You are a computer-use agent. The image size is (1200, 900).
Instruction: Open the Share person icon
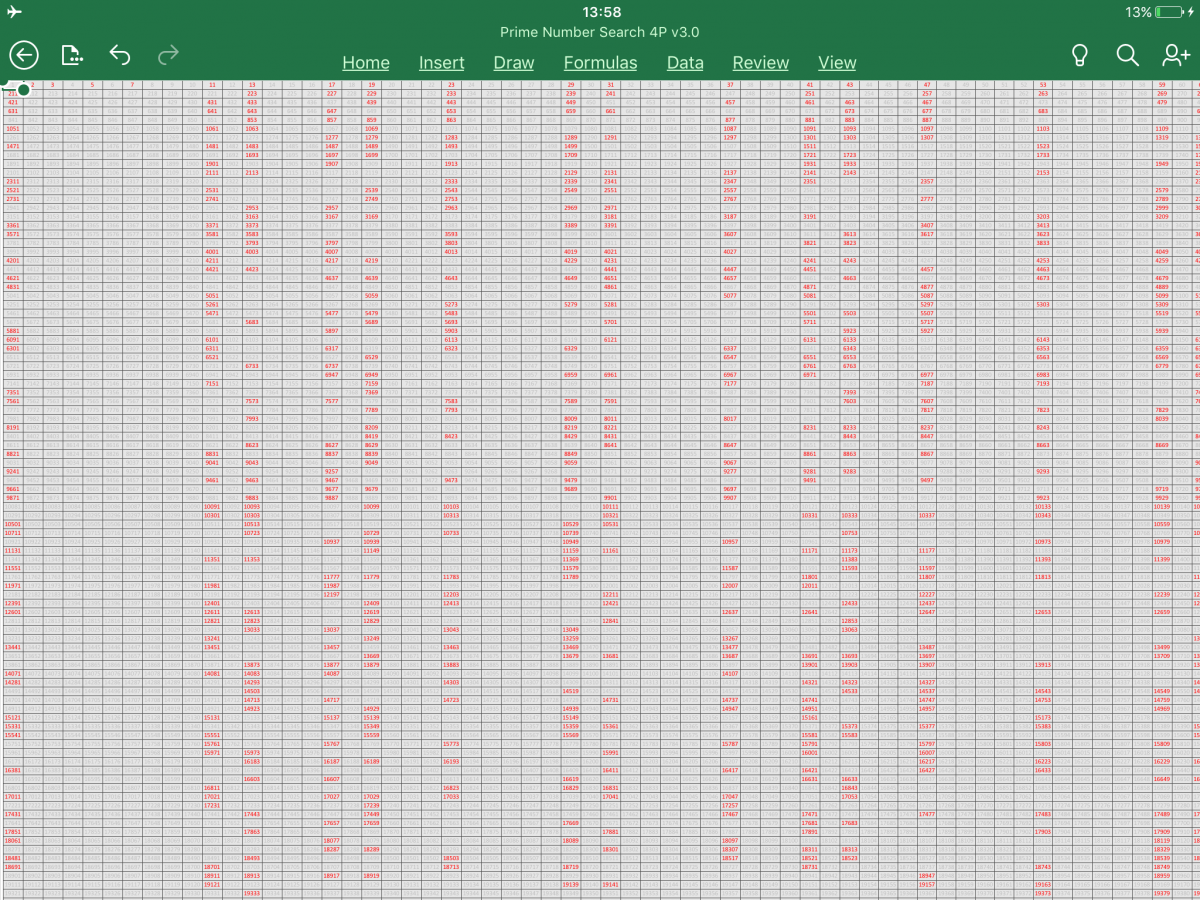tap(1176, 55)
